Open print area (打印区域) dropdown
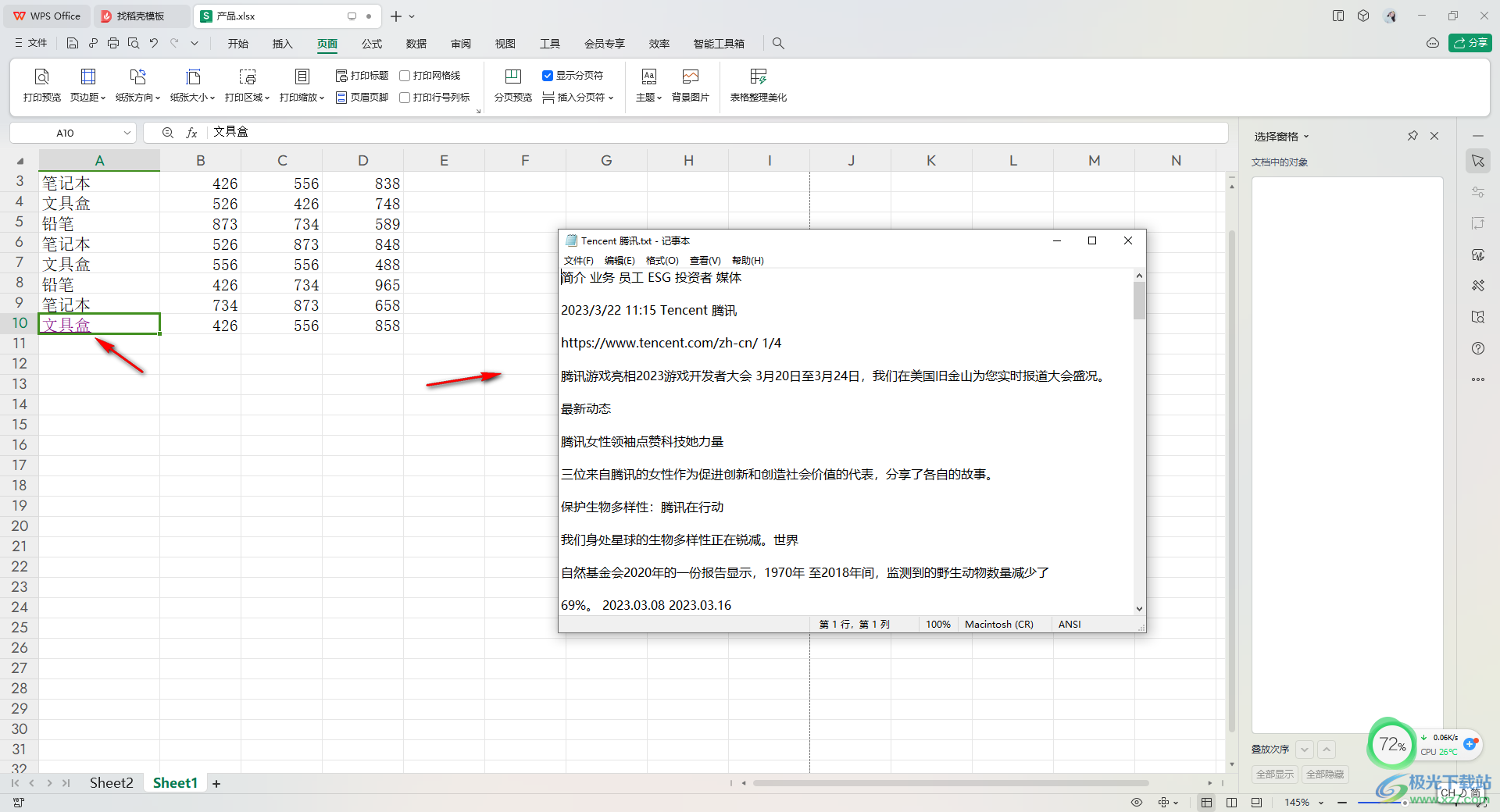The width and height of the screenshot is (1500, 812). [247, 85]
